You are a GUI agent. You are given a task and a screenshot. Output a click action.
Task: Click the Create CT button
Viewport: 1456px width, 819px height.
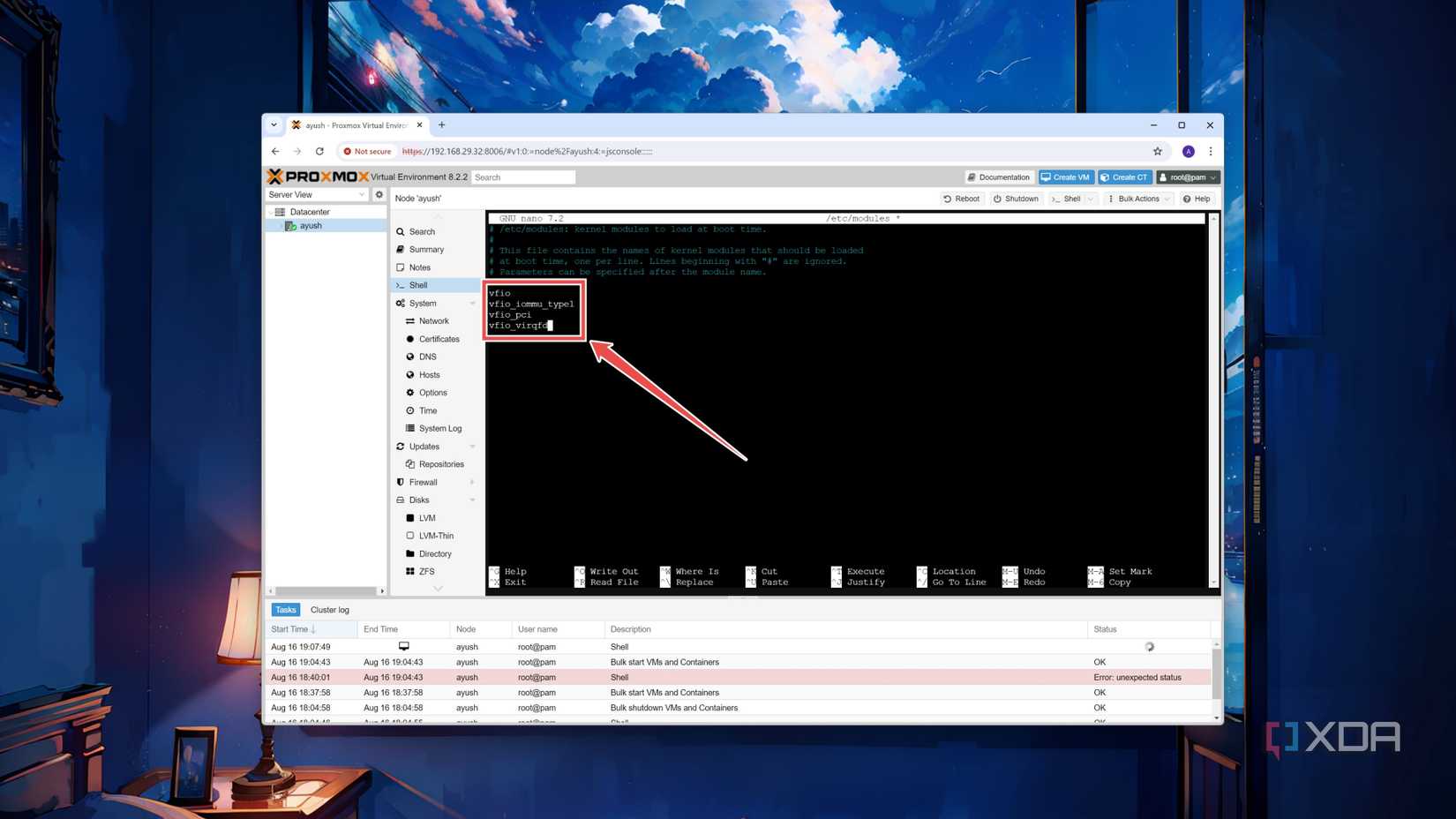[x=1124, y=177]
